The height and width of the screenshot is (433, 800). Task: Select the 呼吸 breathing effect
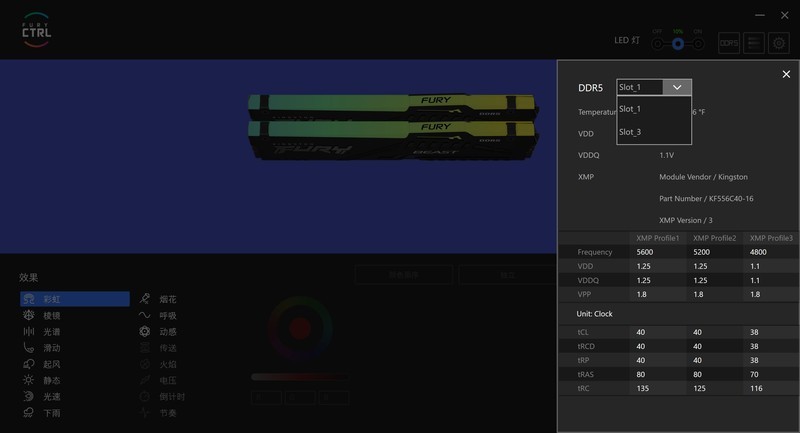click(x=158, y=315)
